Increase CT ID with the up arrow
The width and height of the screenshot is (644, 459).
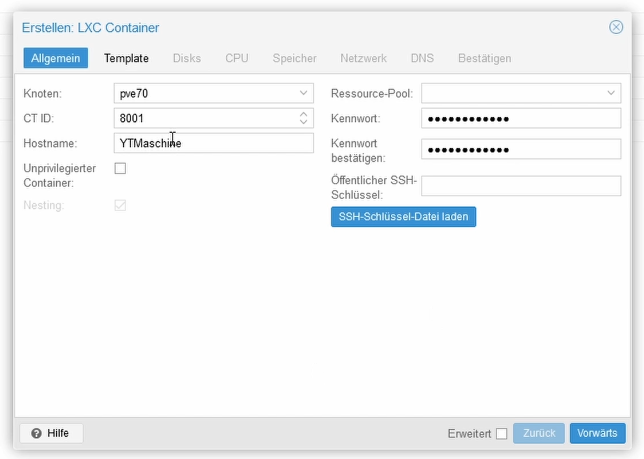(x=303, y=114)
